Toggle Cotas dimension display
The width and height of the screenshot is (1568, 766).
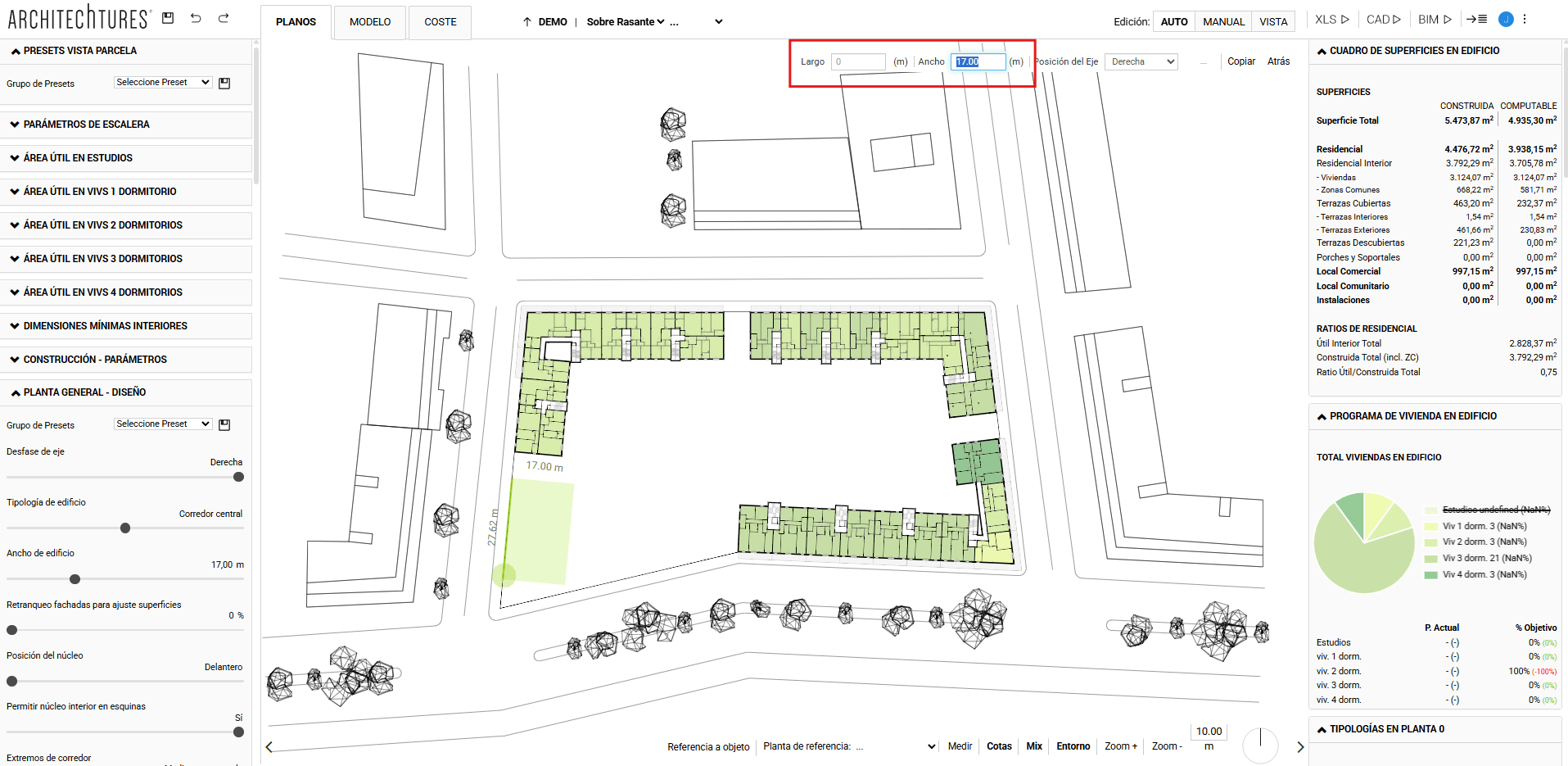point(999,746)
